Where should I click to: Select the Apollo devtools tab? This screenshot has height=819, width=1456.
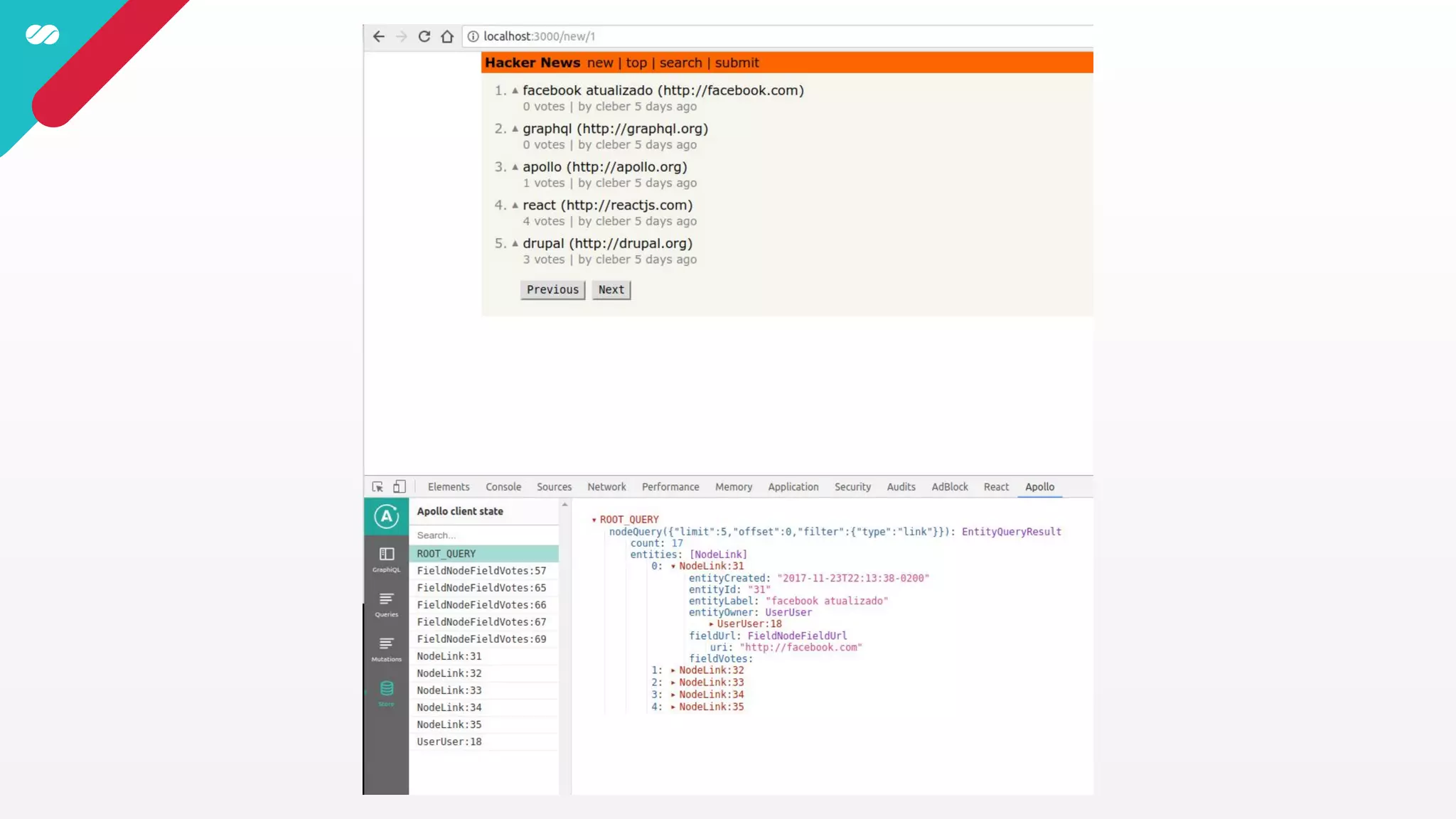(1039, 487)
